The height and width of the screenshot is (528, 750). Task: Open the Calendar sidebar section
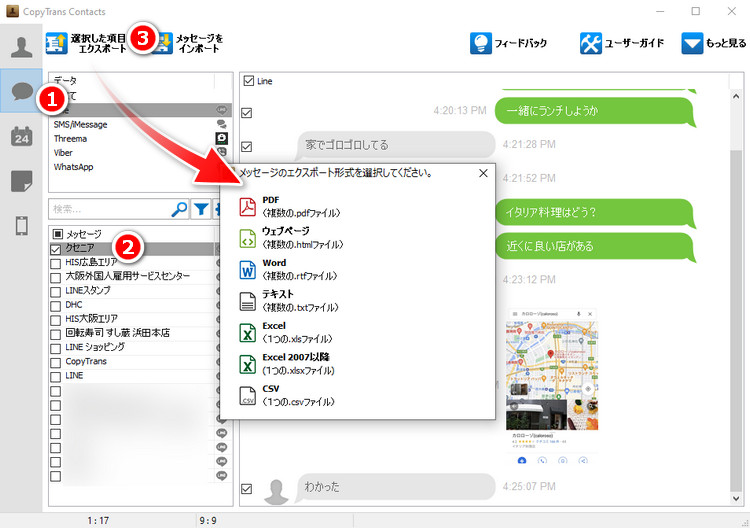pyautogui.click(x=22, y=136)
